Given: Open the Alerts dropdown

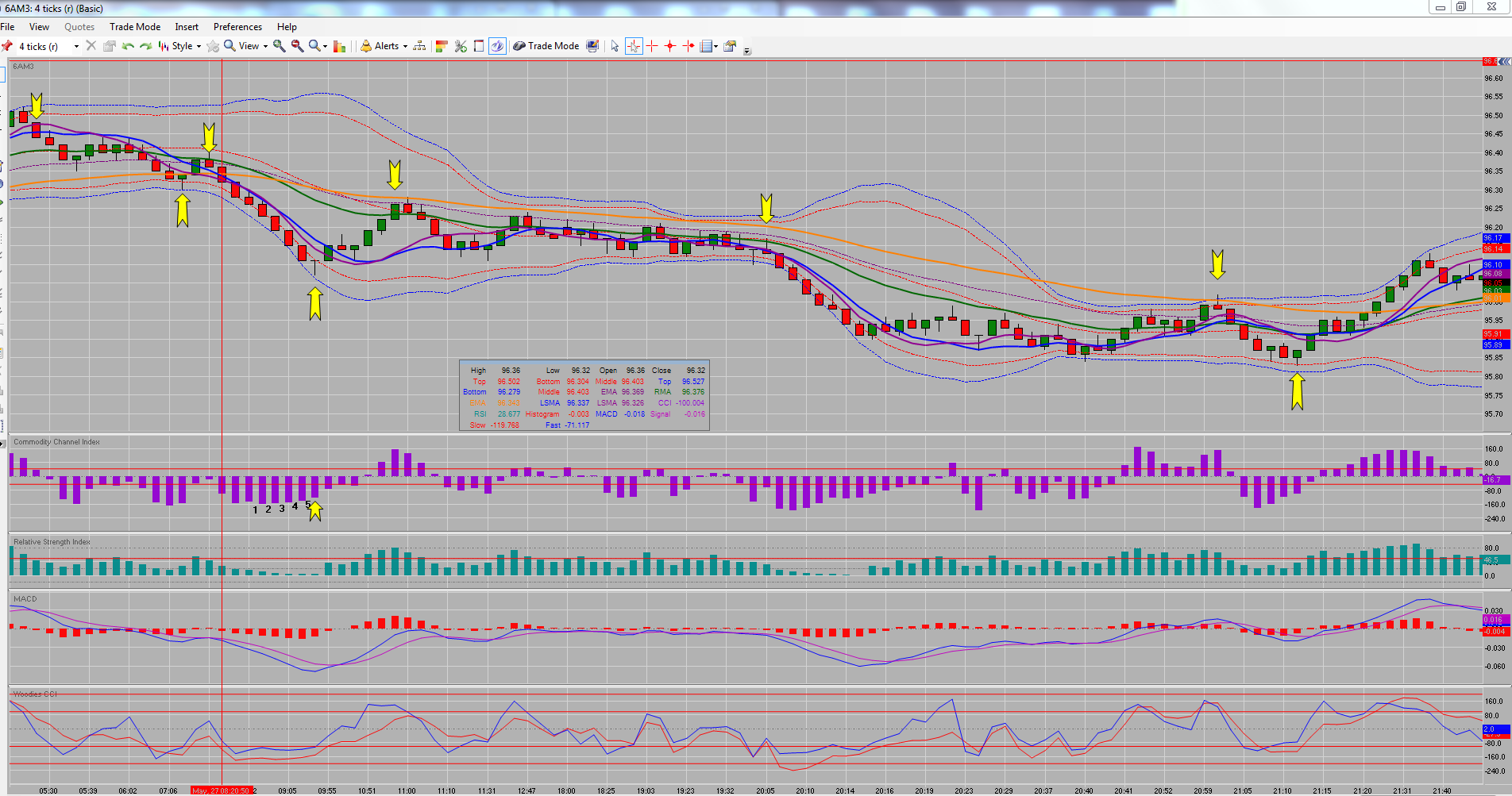Looking at the screenshot, I should tap(384, 46).
